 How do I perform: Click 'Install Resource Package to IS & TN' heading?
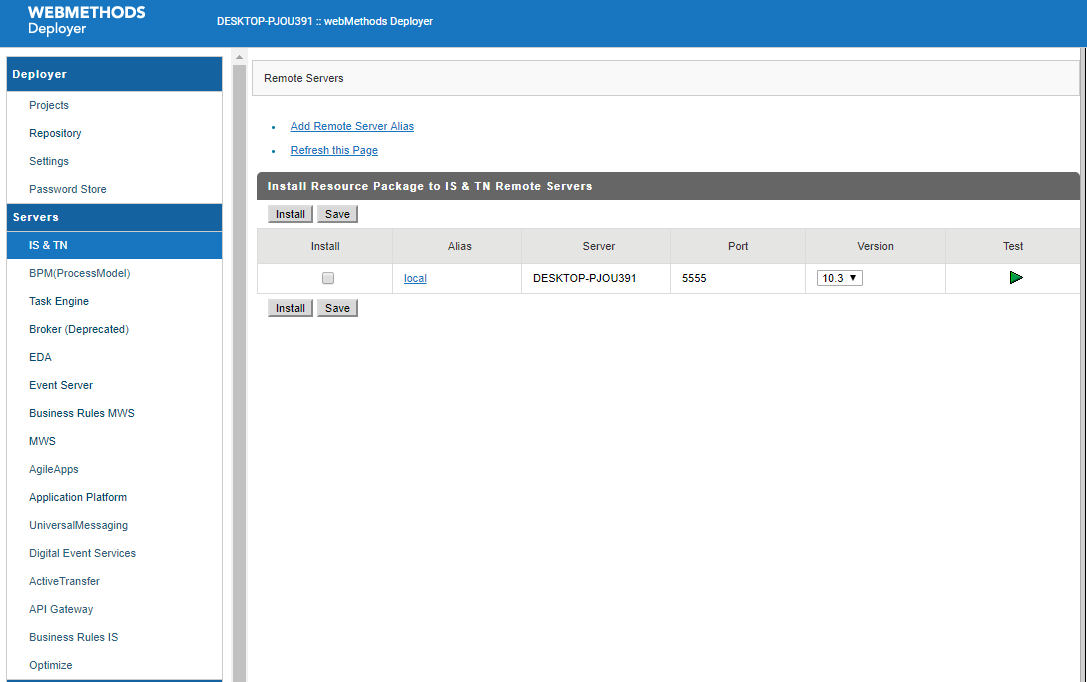click(430, 186)
